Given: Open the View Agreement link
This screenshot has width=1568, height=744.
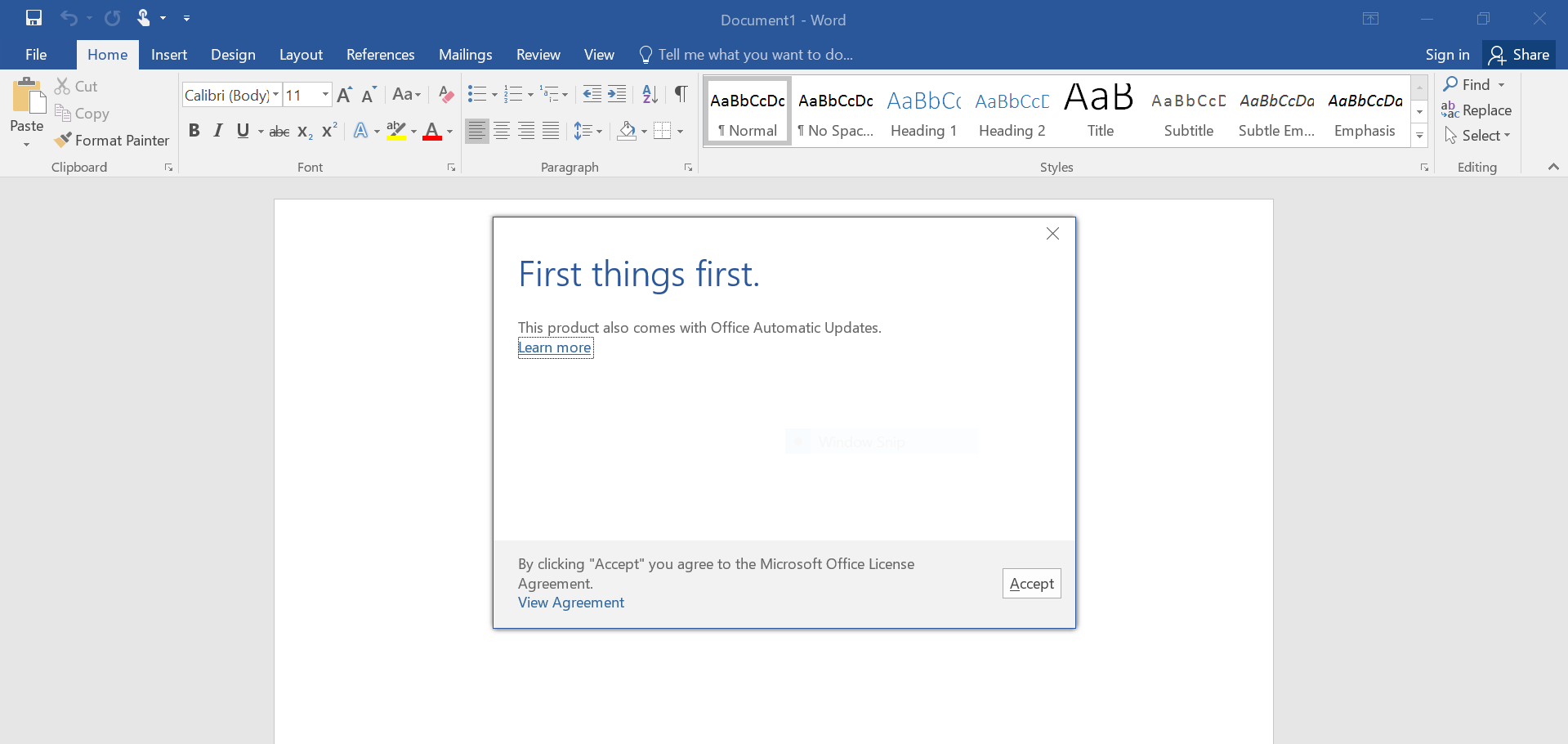Looking at the screenshot, I should [x=570, y=603].
